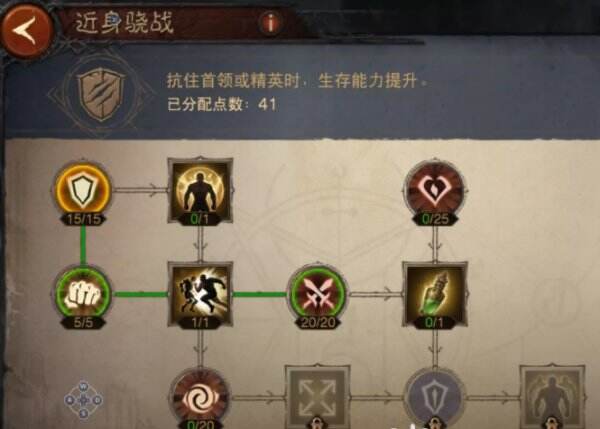
Task: Select the shield talent node showing 15/15
Action: tap(83, 190)
